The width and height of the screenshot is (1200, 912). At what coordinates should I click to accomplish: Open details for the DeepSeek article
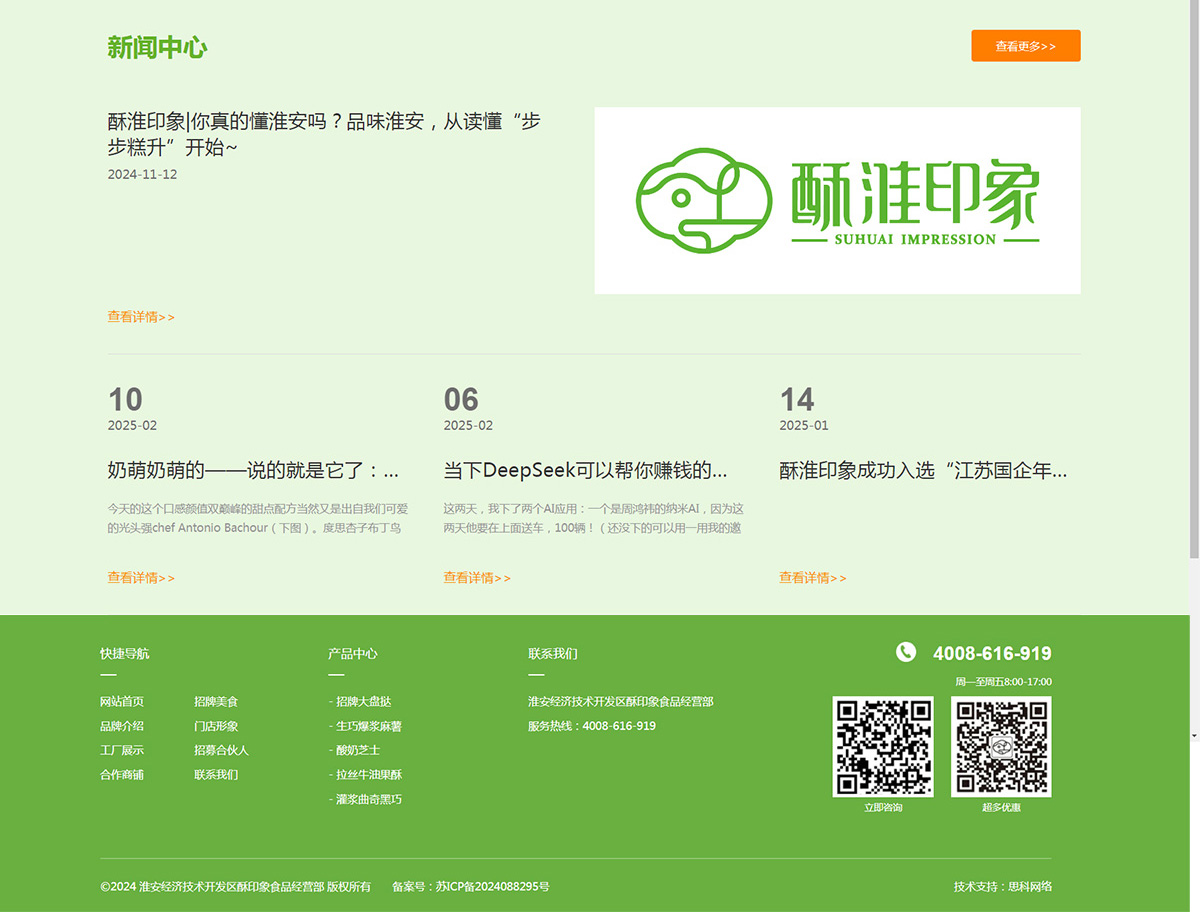tap(477, 578)
